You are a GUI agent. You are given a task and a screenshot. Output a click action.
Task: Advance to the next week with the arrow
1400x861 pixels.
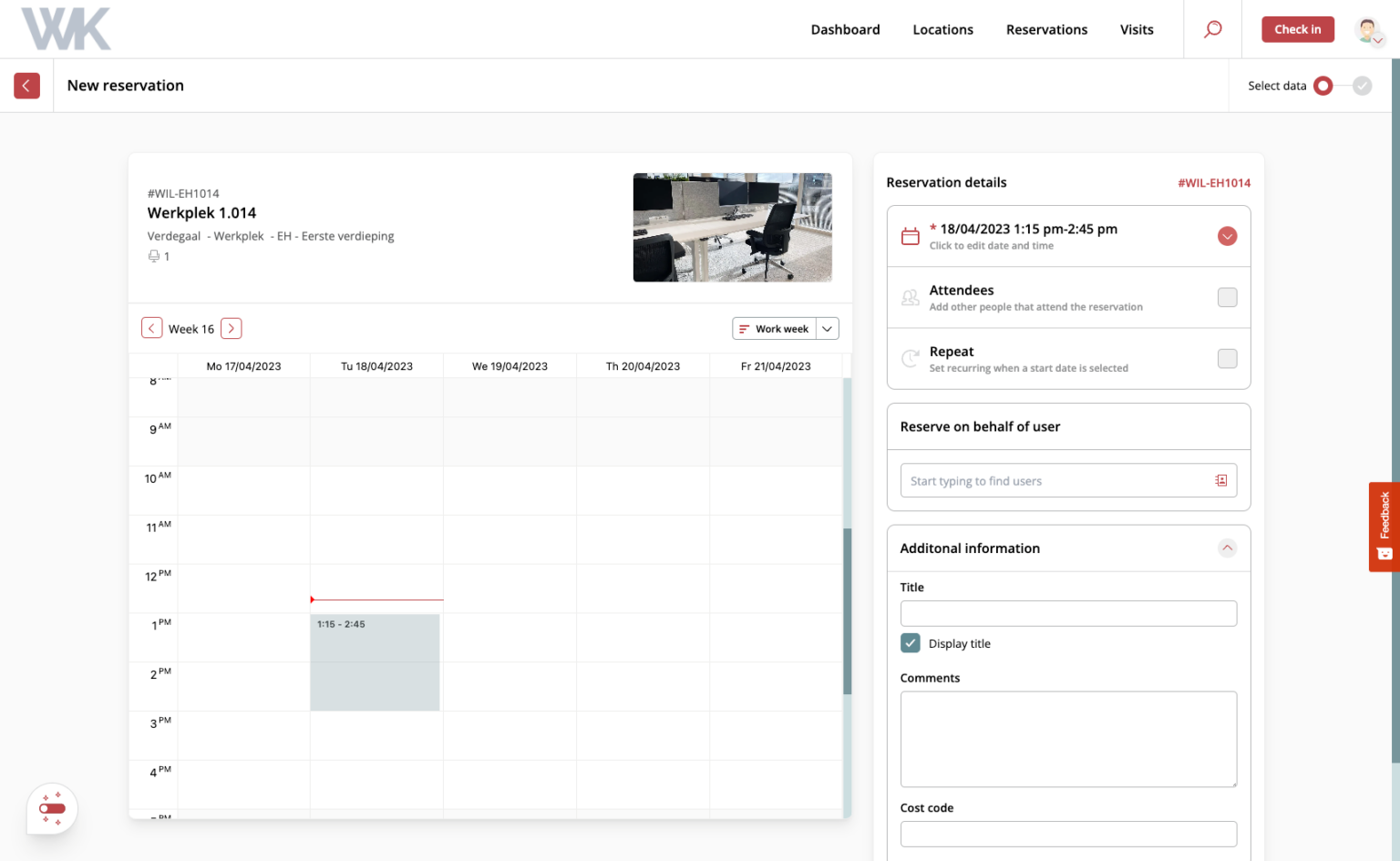pyautogui.click(x=231, y=328)
